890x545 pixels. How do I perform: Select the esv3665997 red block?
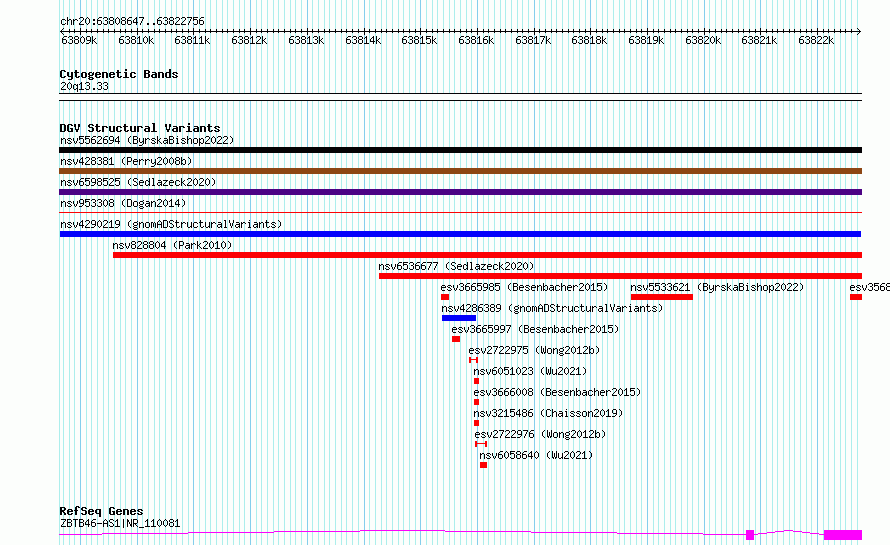point(456,339)
